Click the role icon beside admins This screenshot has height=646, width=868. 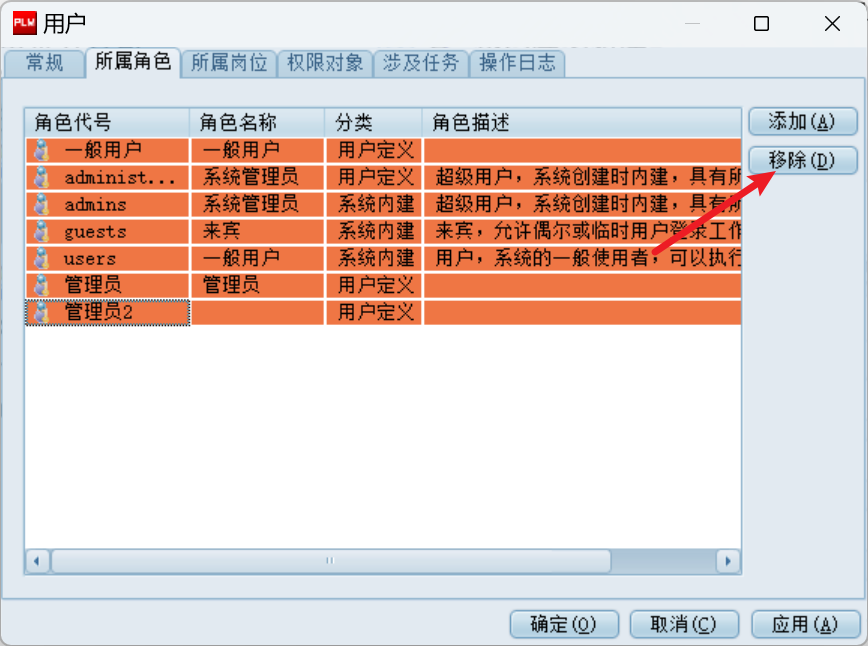[42, 204]
